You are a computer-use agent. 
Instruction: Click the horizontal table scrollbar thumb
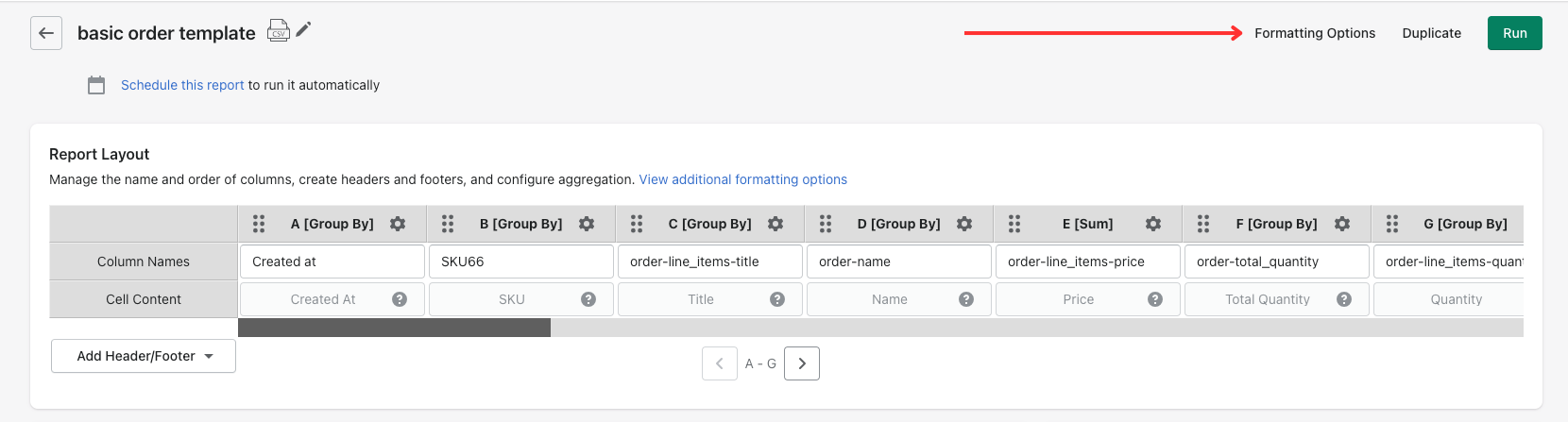tap(394, 328)
